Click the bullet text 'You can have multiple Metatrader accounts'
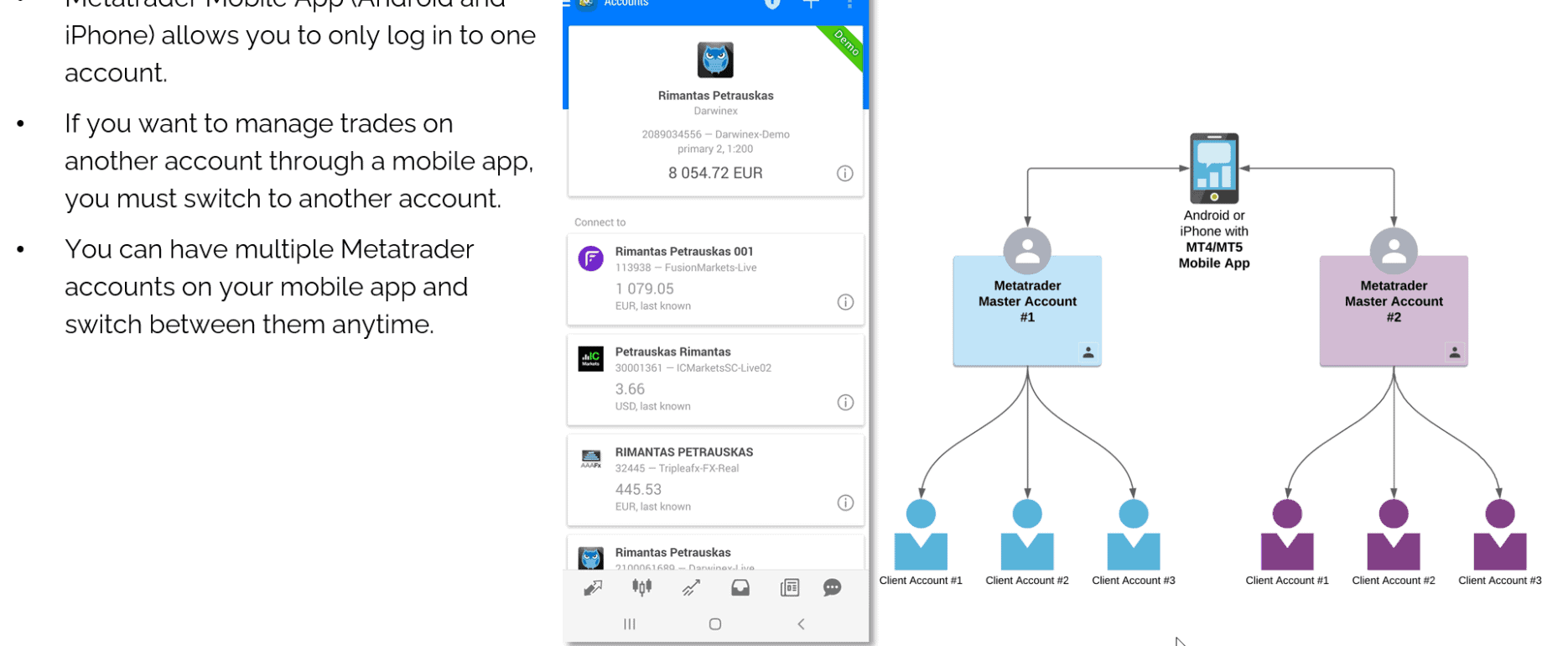 (x=269, y=287)
